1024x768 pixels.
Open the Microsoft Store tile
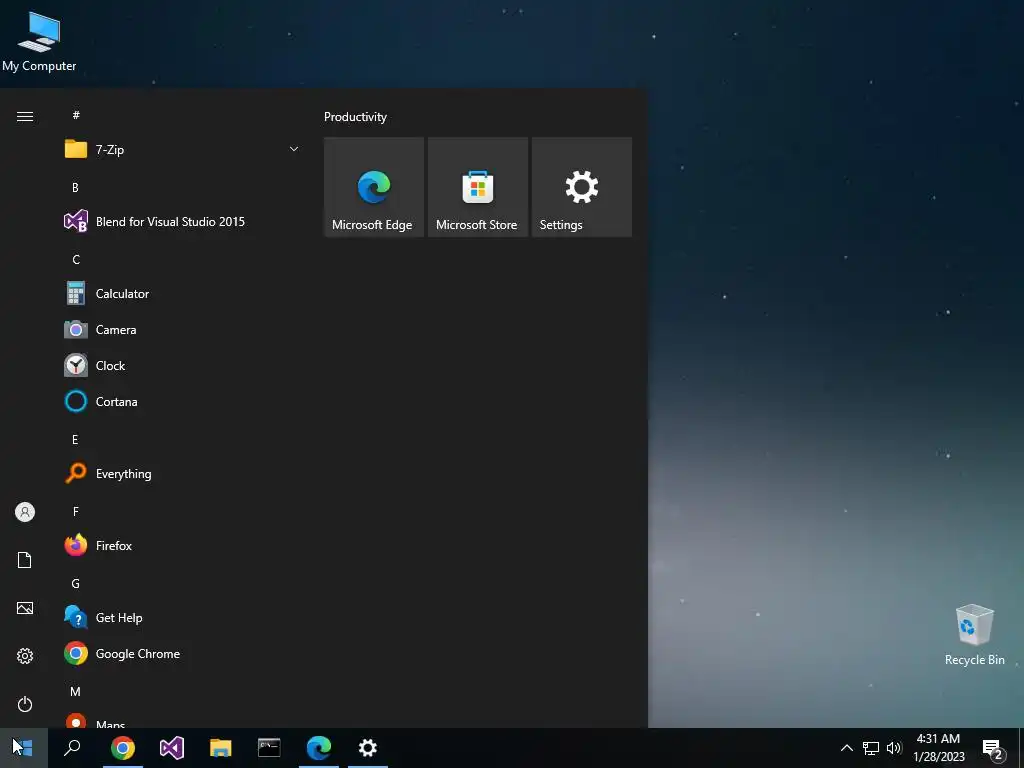coord(477,187)
